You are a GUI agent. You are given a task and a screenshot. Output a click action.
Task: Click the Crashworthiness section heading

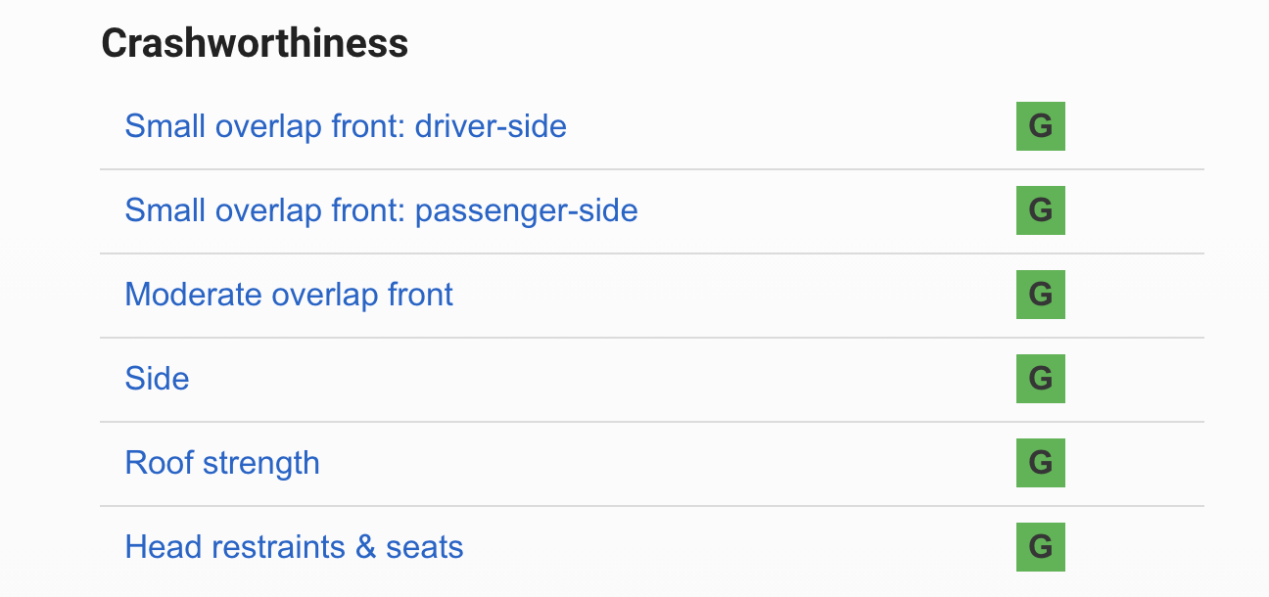[255, 43]
